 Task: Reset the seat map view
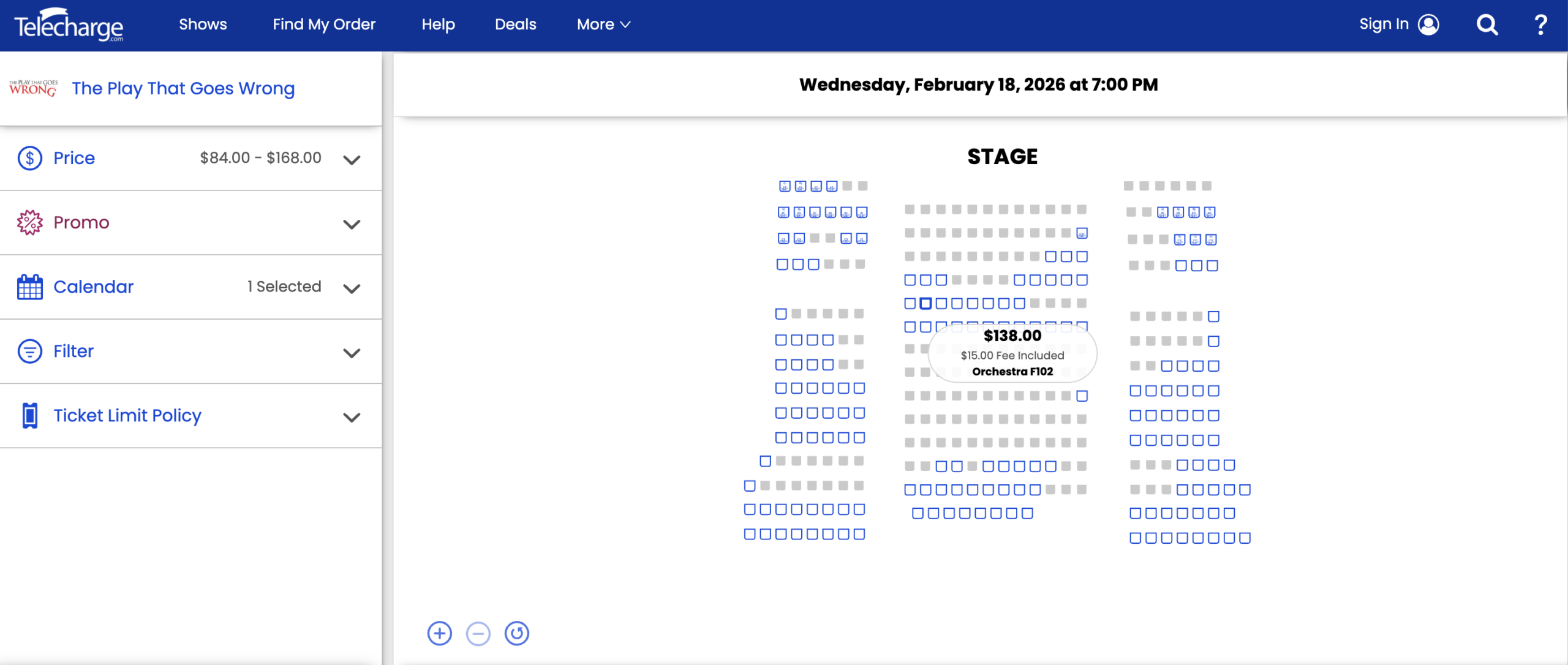click(x=517, y=633)
